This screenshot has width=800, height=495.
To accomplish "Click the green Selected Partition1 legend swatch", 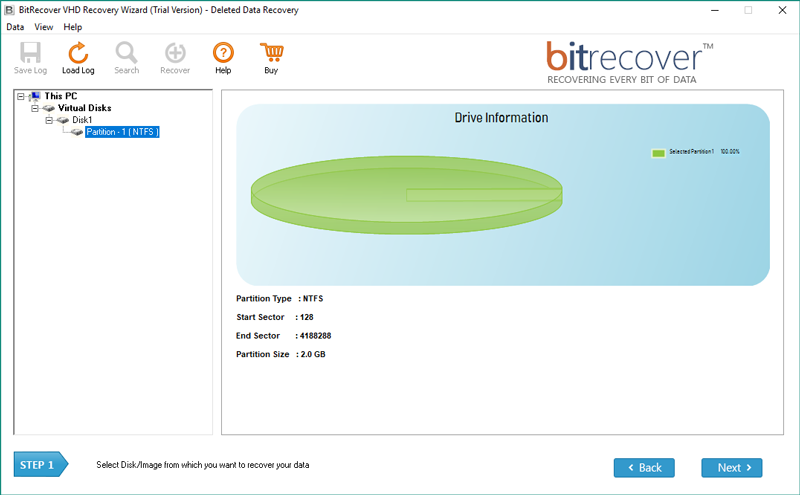I will tap(658, 153).
